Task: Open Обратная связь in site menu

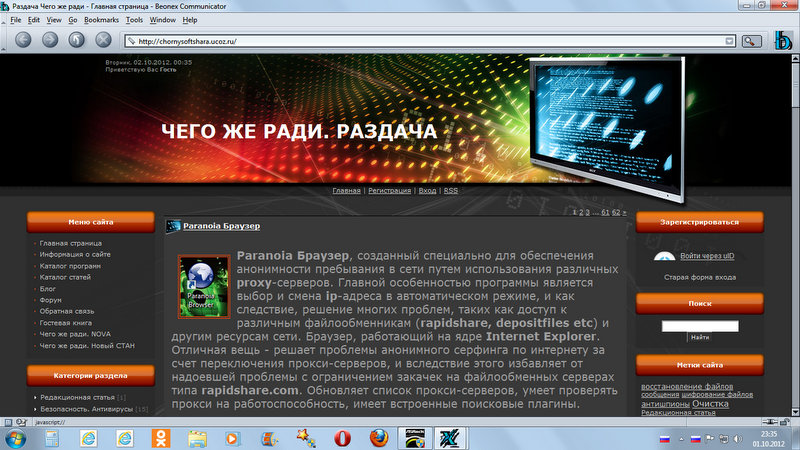Action: [67, 311]
